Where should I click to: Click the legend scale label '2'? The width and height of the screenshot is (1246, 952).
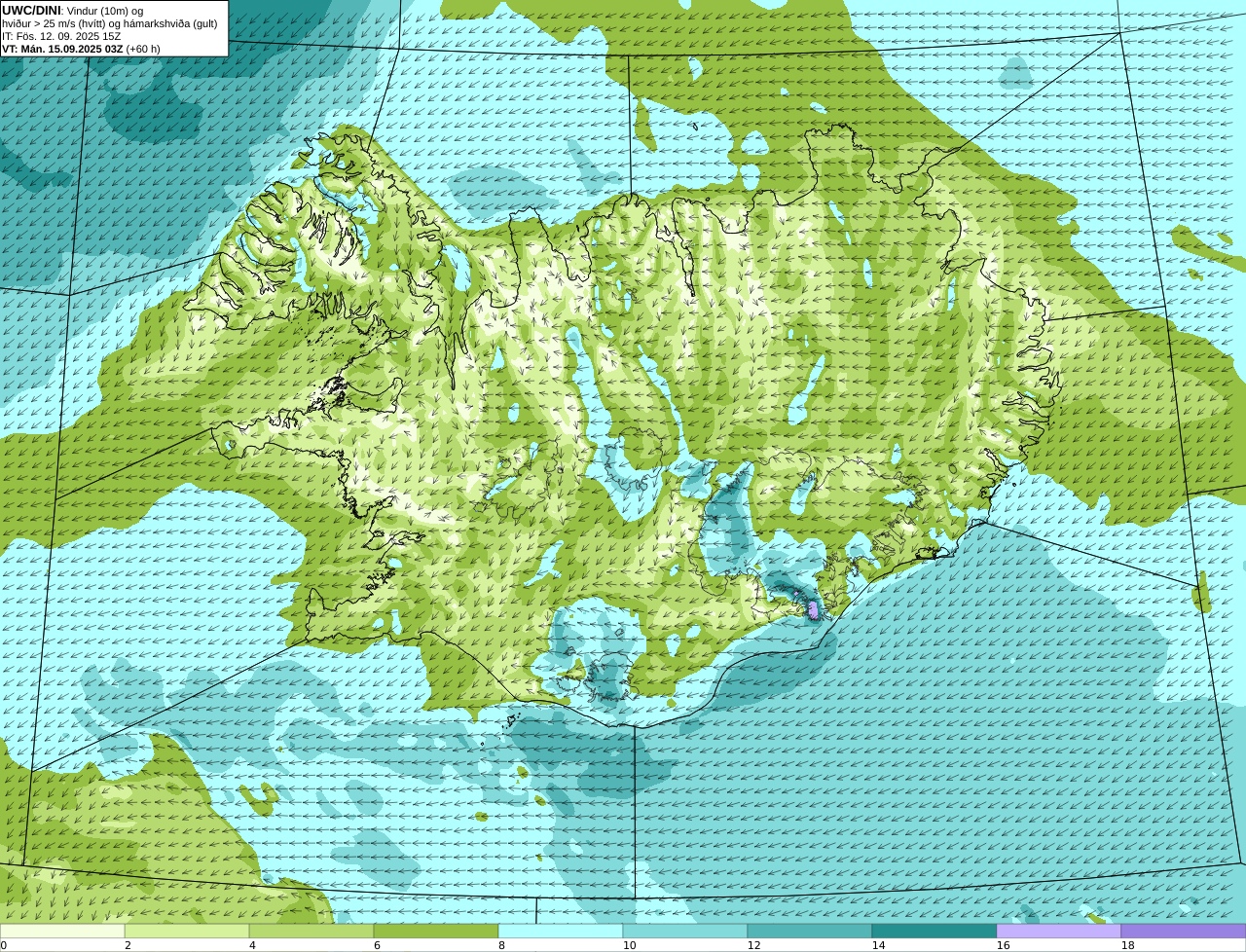point(128,945)
